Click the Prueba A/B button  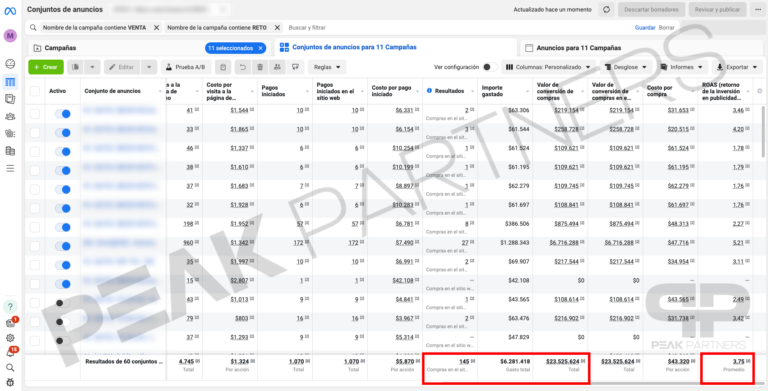186,67
